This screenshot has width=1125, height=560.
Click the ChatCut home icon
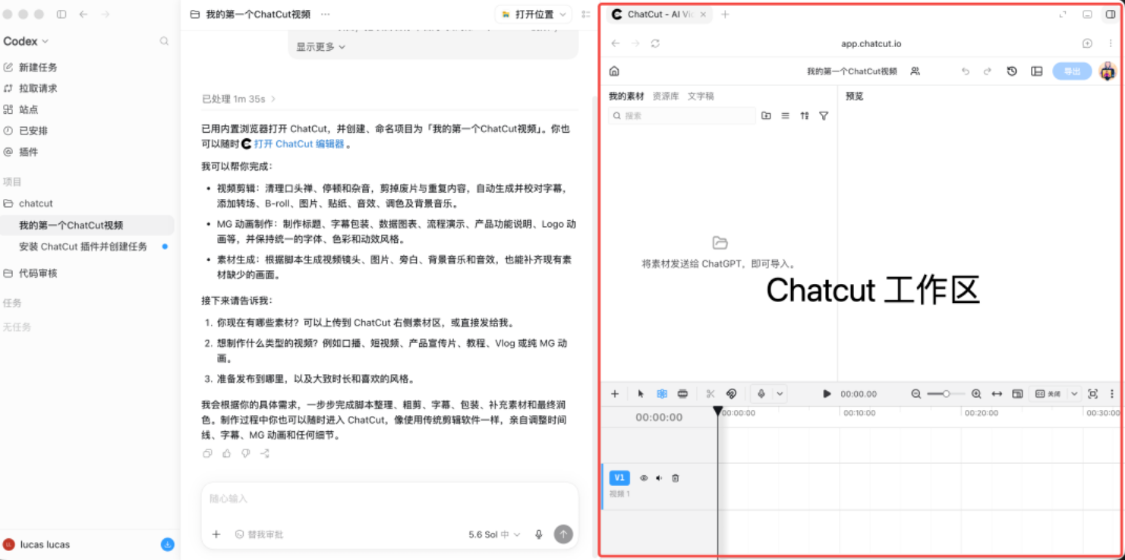click(614, 71)
